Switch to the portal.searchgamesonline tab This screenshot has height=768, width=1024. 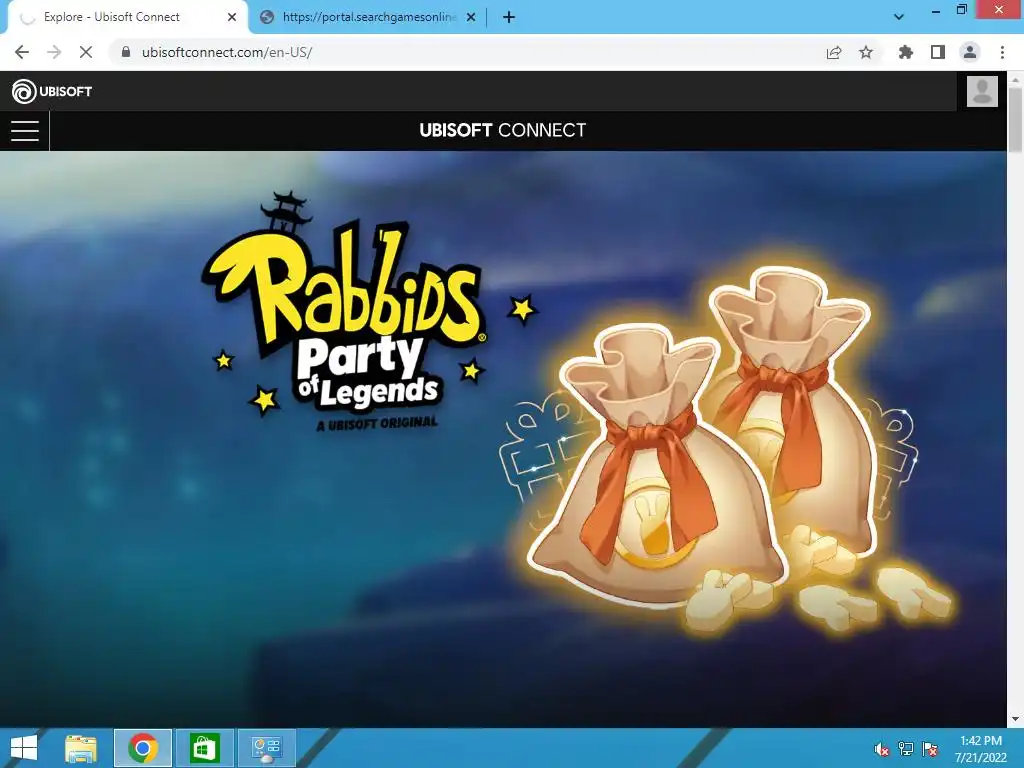pyautogui.click(x=369, y=17)
